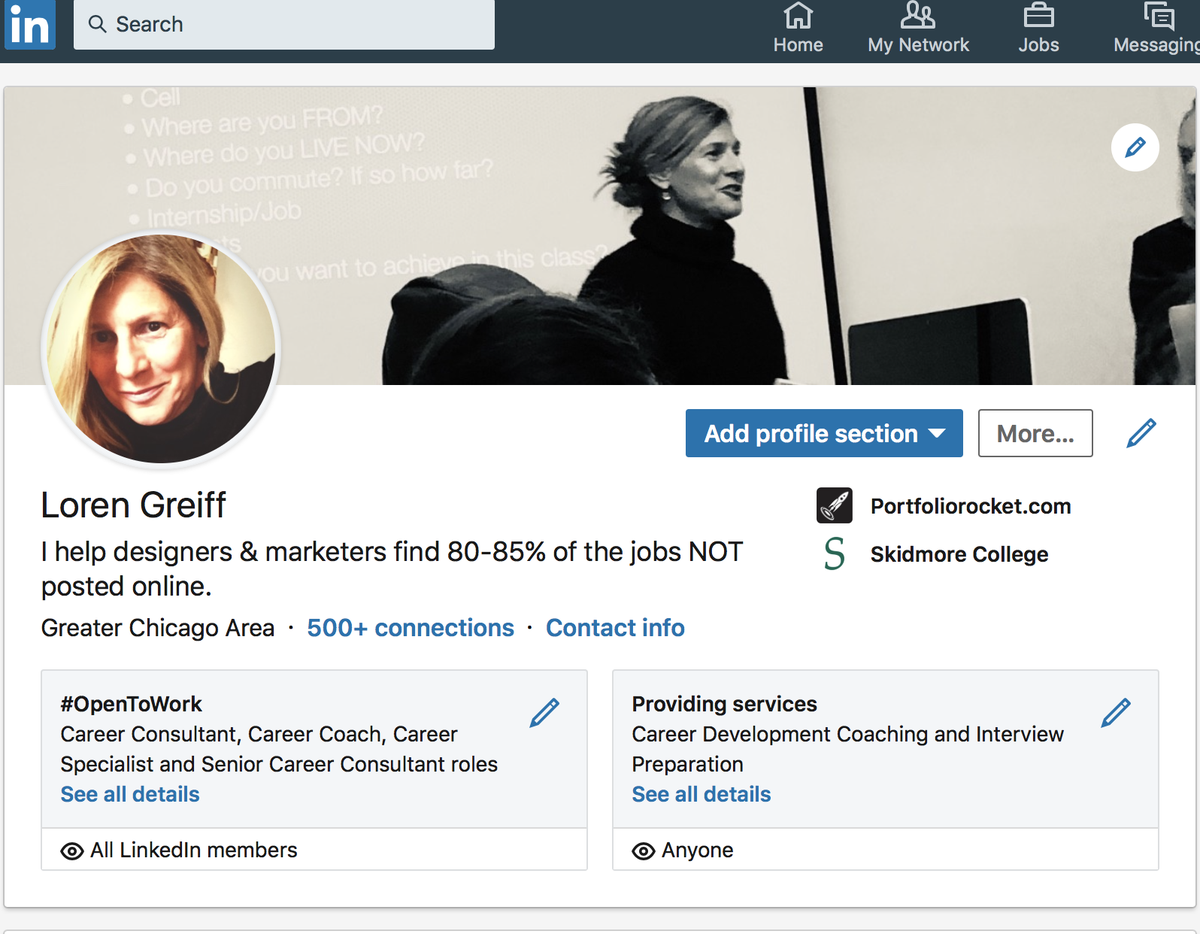Edit intro using pencil beside More button
This screenshot has height=934, width=1200.
point(1141,433)
